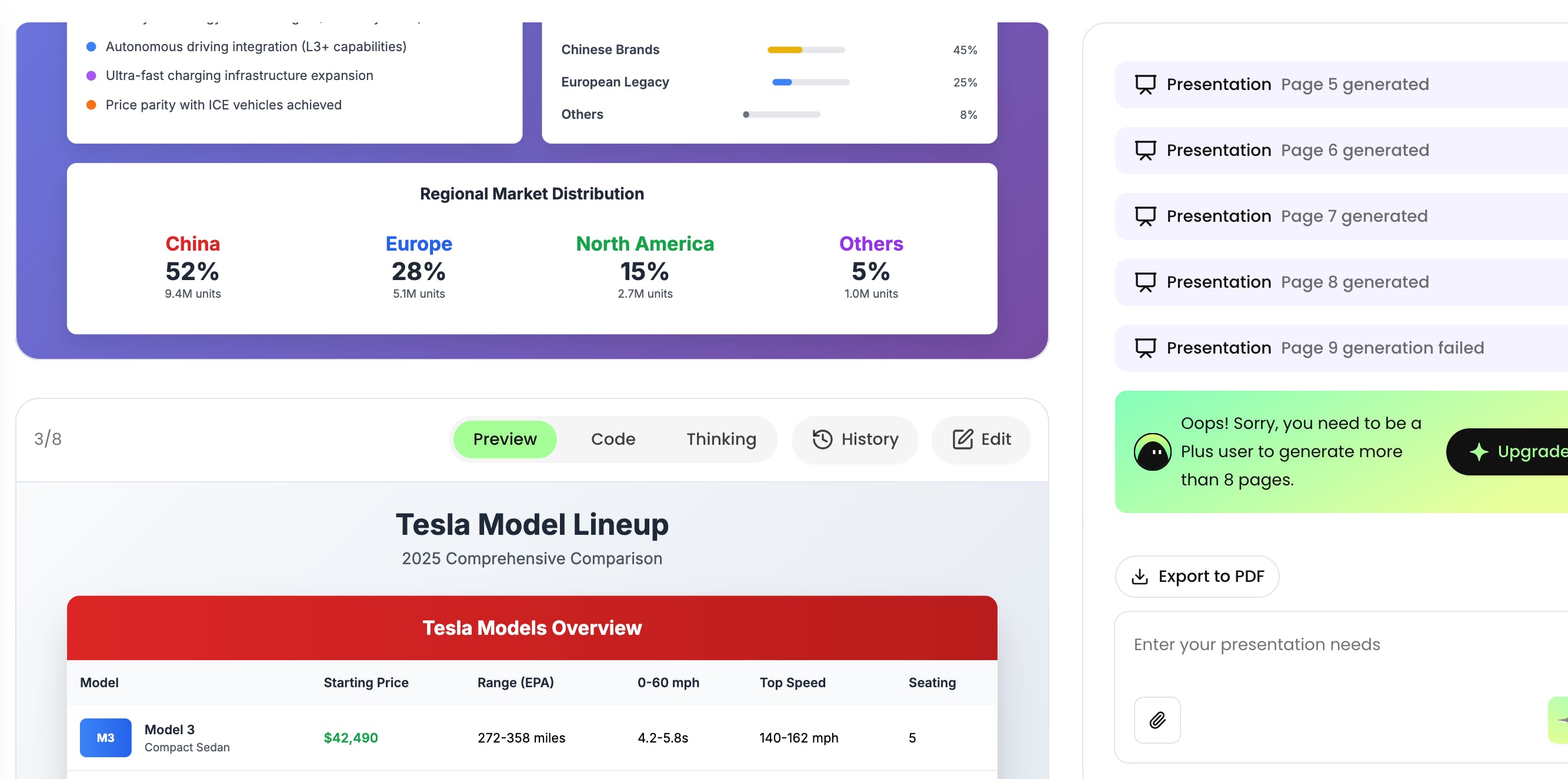Click the Edit pencil icon
Image resolution: width=1568 pixels, height=779 pixels.
pyautogui.click(x=962, y=439)
